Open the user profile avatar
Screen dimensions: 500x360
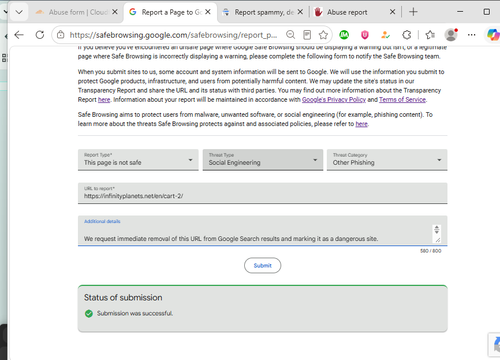click(451, 35)
